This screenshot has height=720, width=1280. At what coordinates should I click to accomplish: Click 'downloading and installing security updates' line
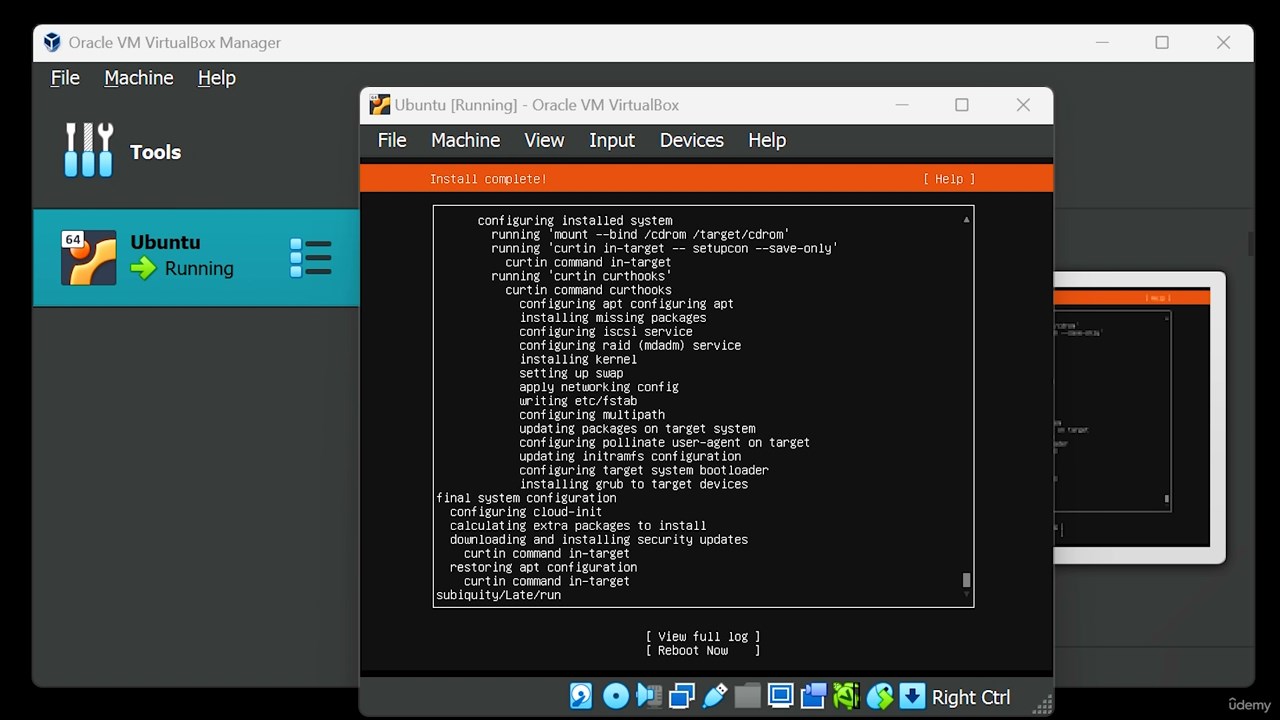pyautogui.click(x=599, y=540)
